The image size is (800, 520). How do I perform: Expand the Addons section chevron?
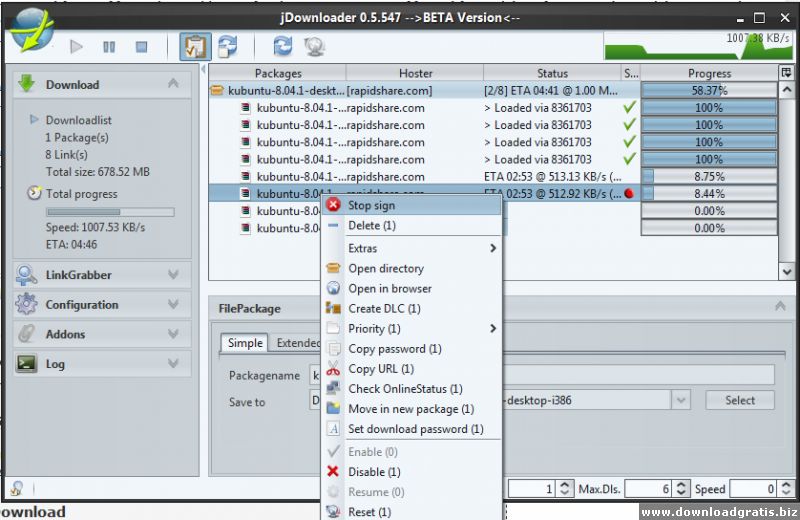pos(173,334)
